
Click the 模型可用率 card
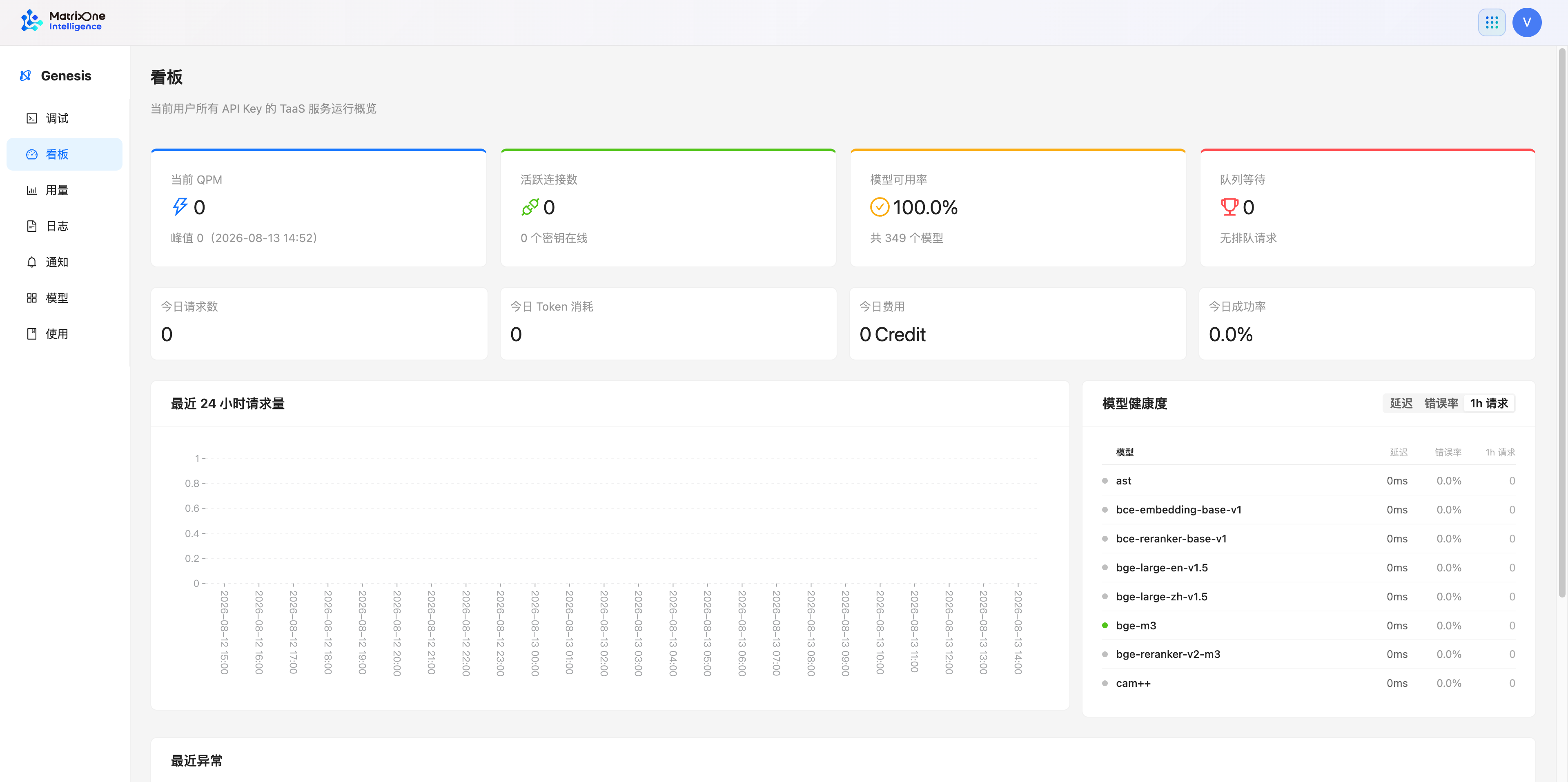1018,207
